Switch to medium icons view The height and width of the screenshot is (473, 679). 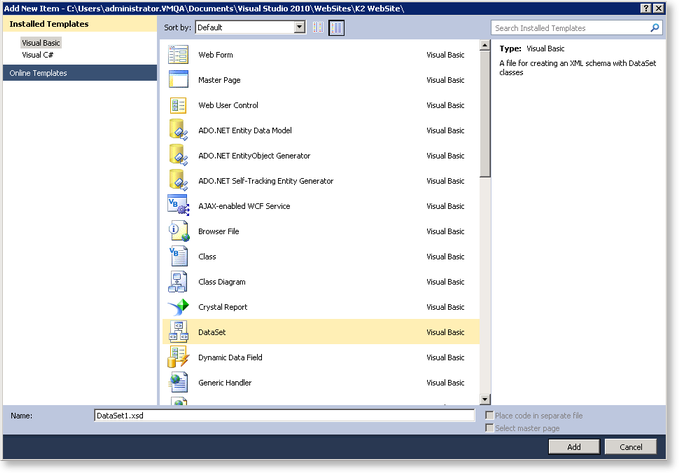336,28
